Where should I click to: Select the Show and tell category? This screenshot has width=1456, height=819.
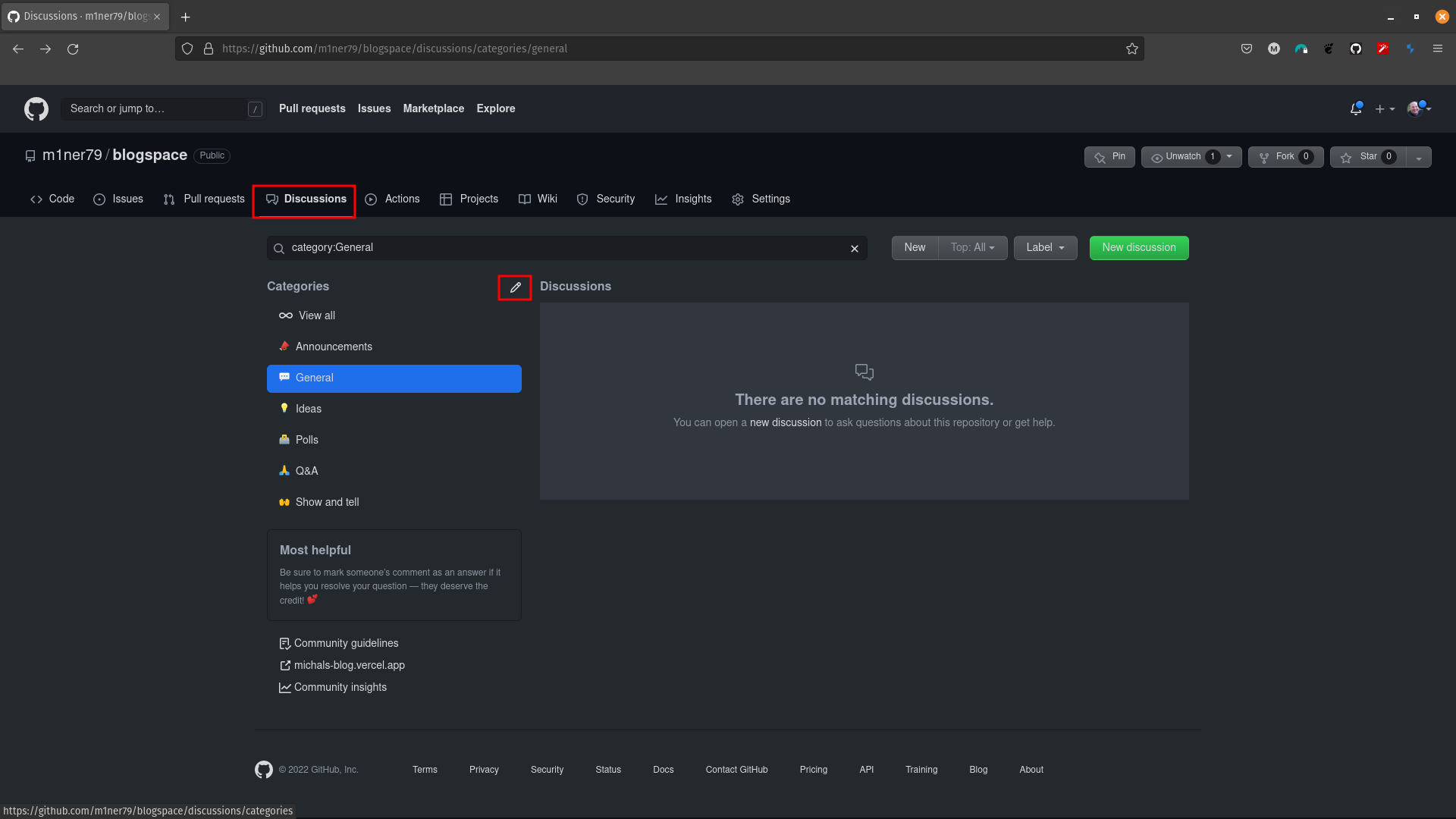394,503
